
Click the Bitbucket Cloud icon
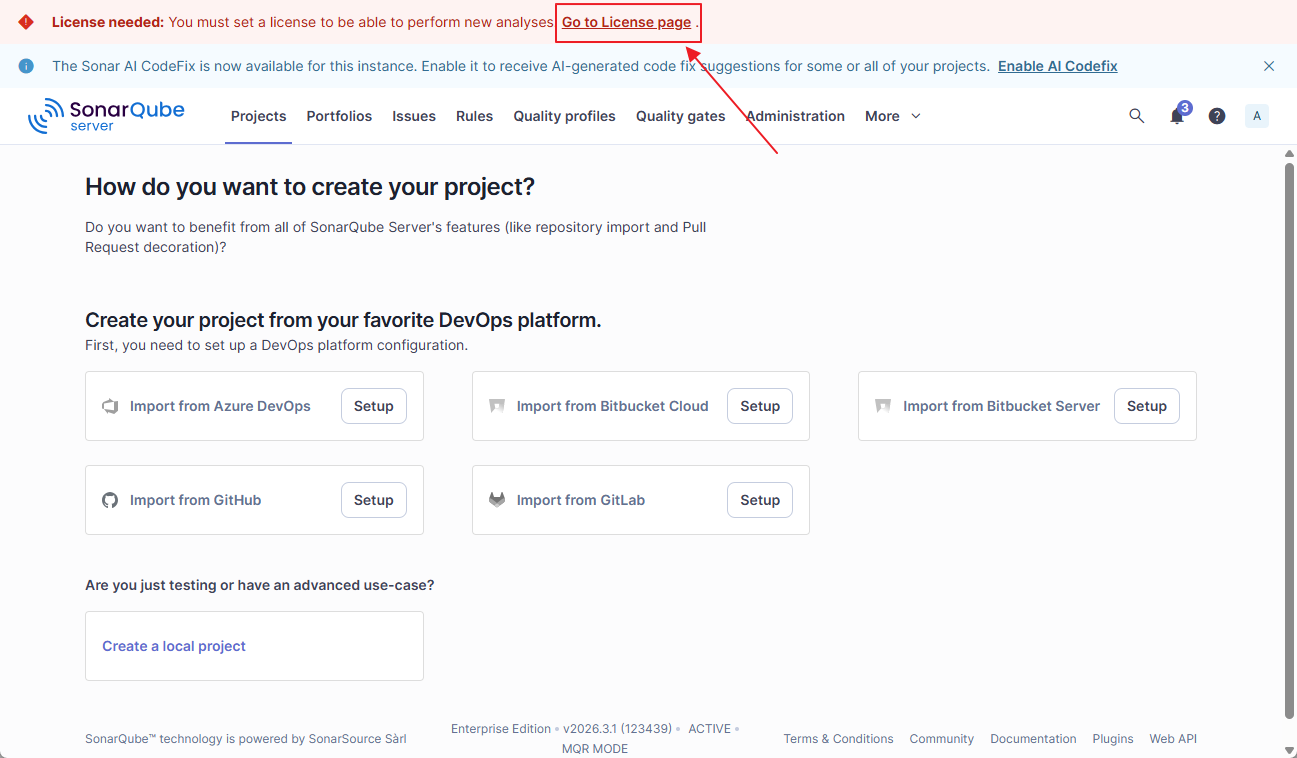pyautogui.click(x=497, y=406)
